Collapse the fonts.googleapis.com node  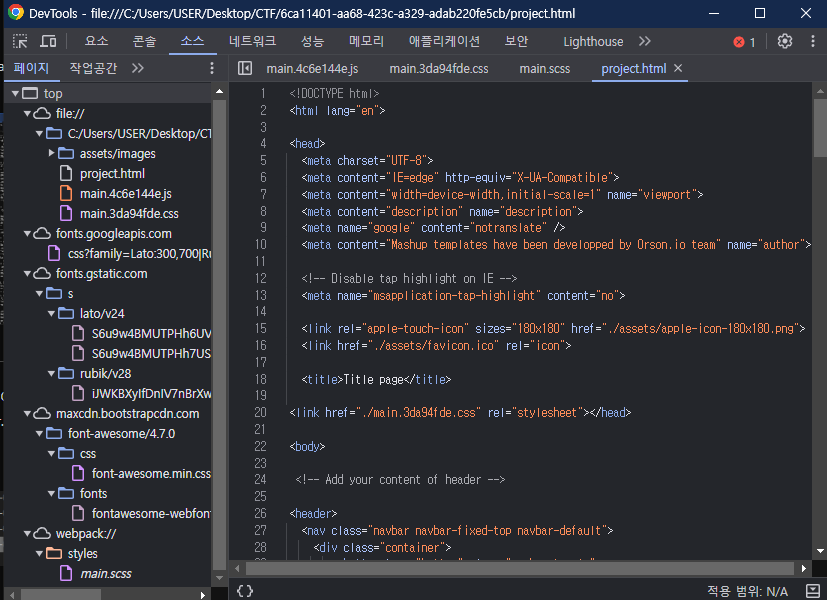pos(27,234)
